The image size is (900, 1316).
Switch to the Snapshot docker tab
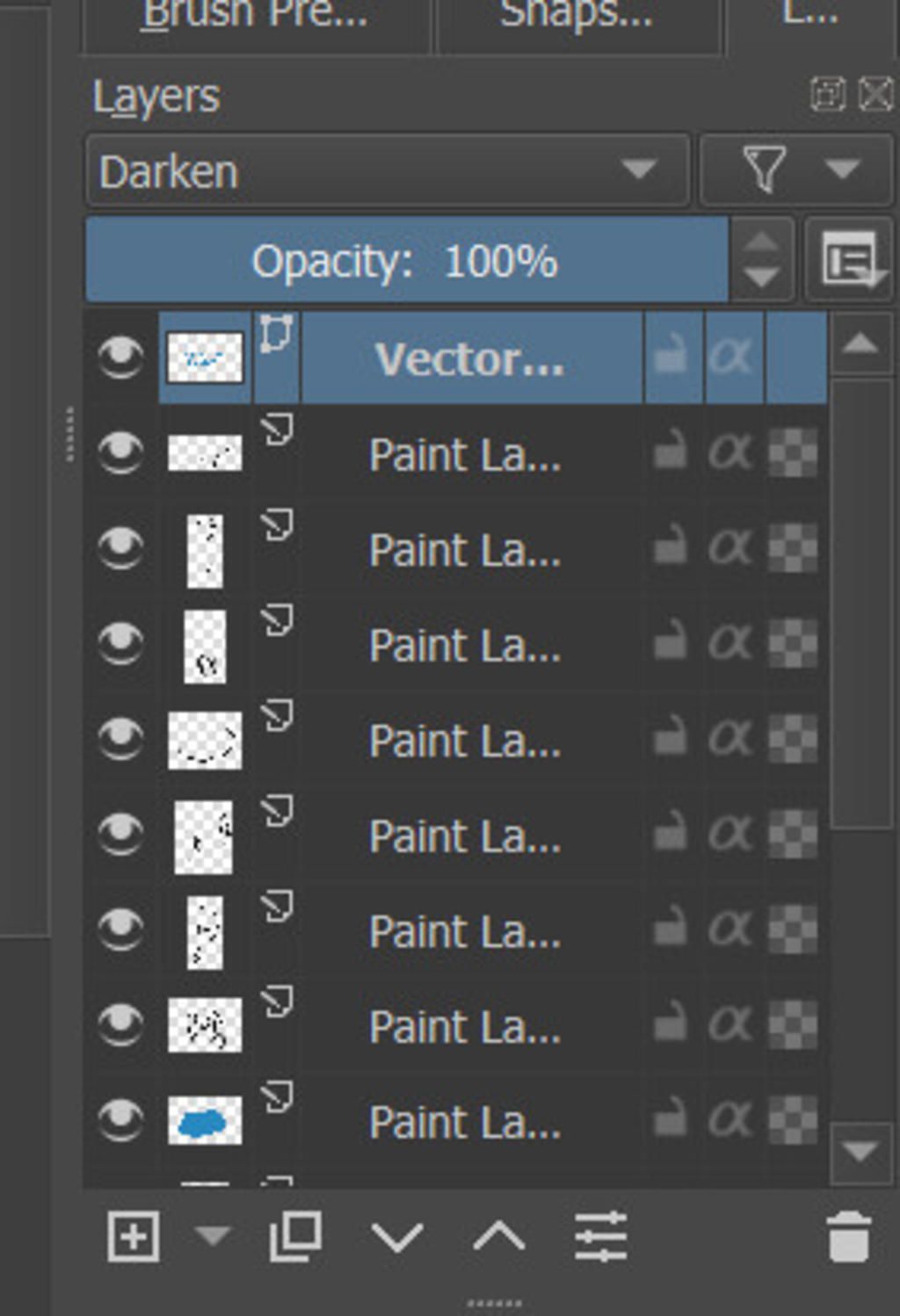click(577, 18)
